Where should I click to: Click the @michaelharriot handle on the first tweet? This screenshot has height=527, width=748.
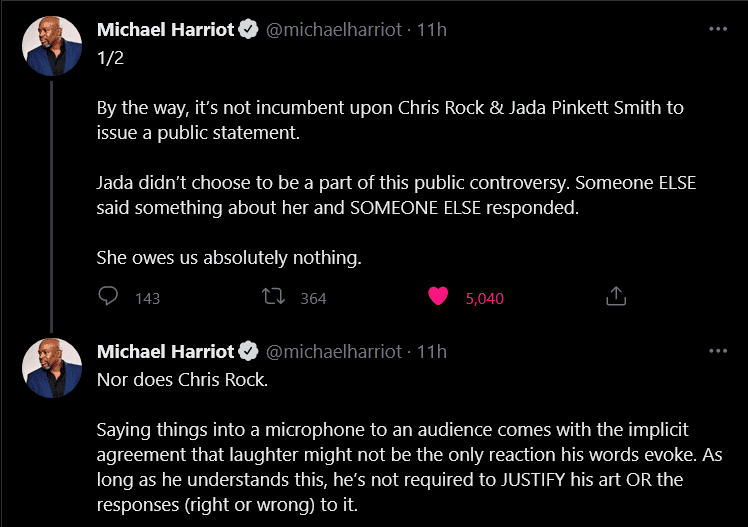[x=332, y=30]
